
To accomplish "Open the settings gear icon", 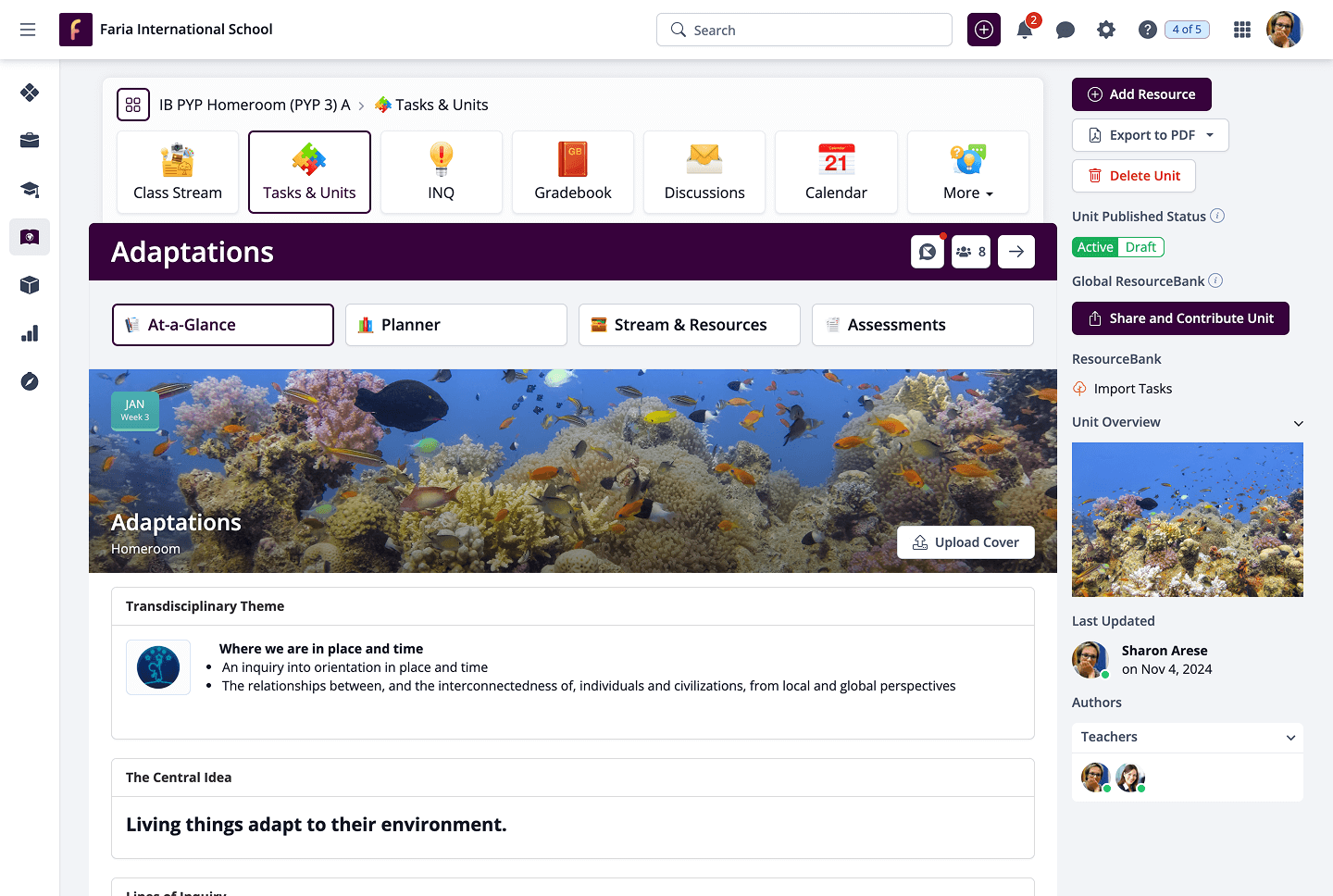I will (1106, 30).
